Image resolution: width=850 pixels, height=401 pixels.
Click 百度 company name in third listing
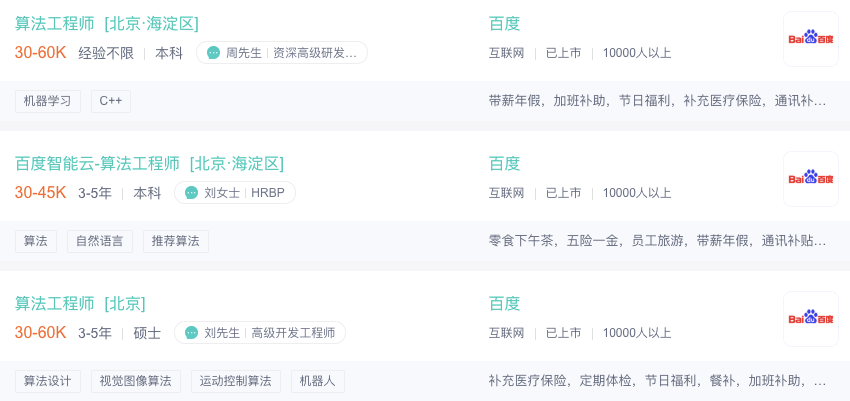click(504, 303)
